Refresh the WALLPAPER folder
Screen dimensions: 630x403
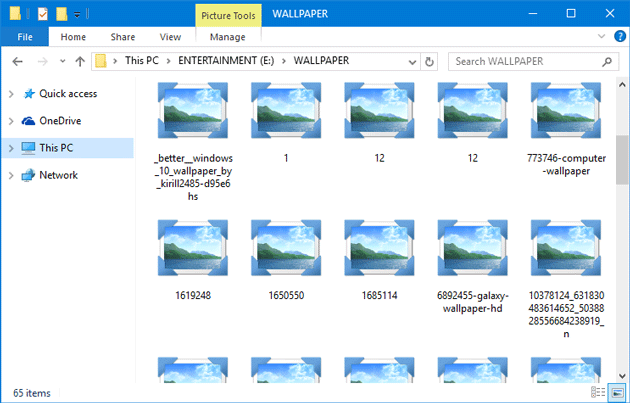pos(429,62)
